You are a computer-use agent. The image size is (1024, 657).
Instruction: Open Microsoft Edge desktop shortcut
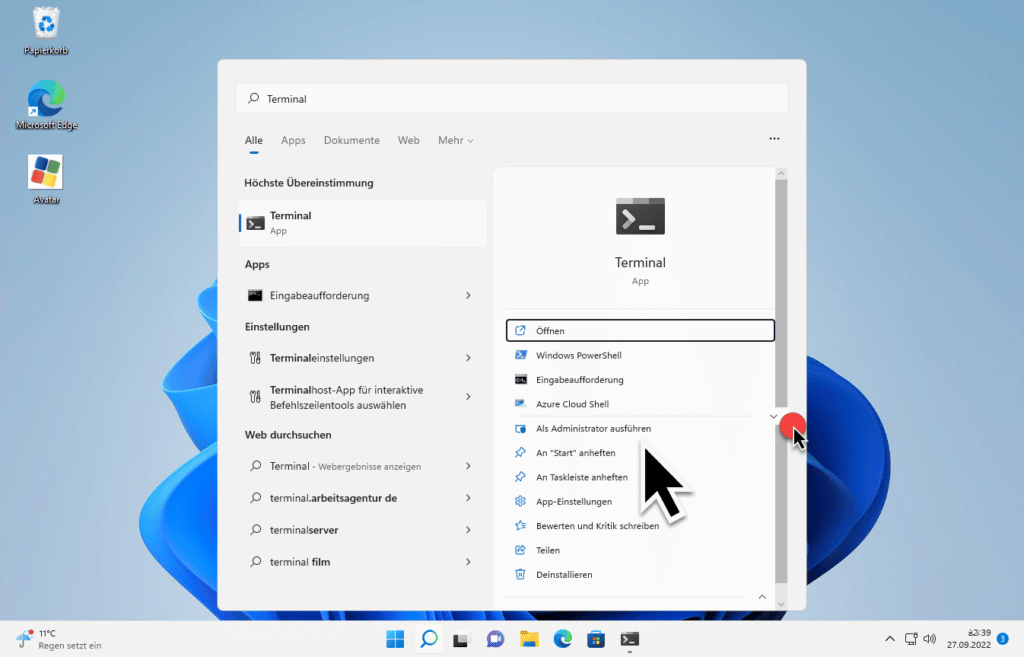tap(46, 104)
